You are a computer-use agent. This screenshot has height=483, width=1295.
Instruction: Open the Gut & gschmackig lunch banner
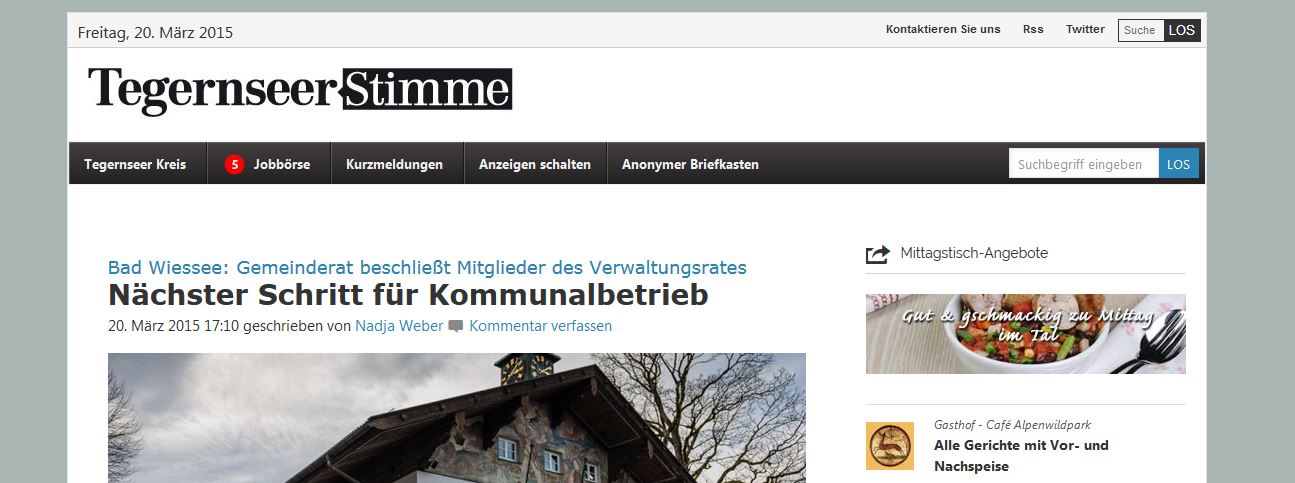click(x=1026, y=334)
